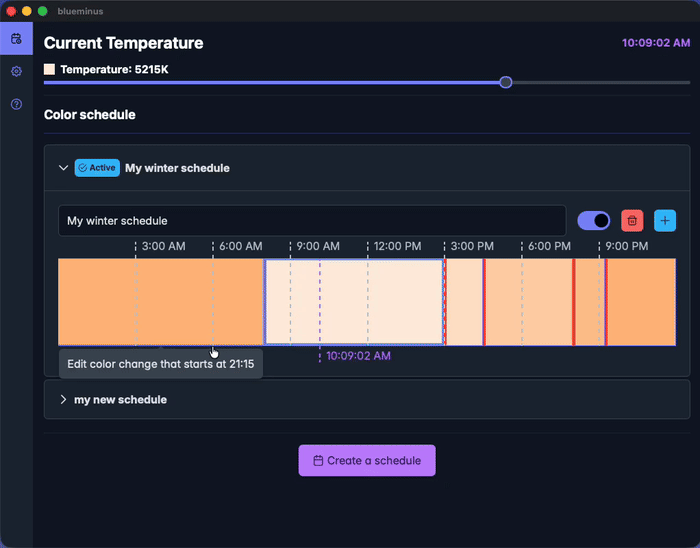Toggle the My winter schedule enable switch
This screenshot has width=700, height=548.
[594, 220]
